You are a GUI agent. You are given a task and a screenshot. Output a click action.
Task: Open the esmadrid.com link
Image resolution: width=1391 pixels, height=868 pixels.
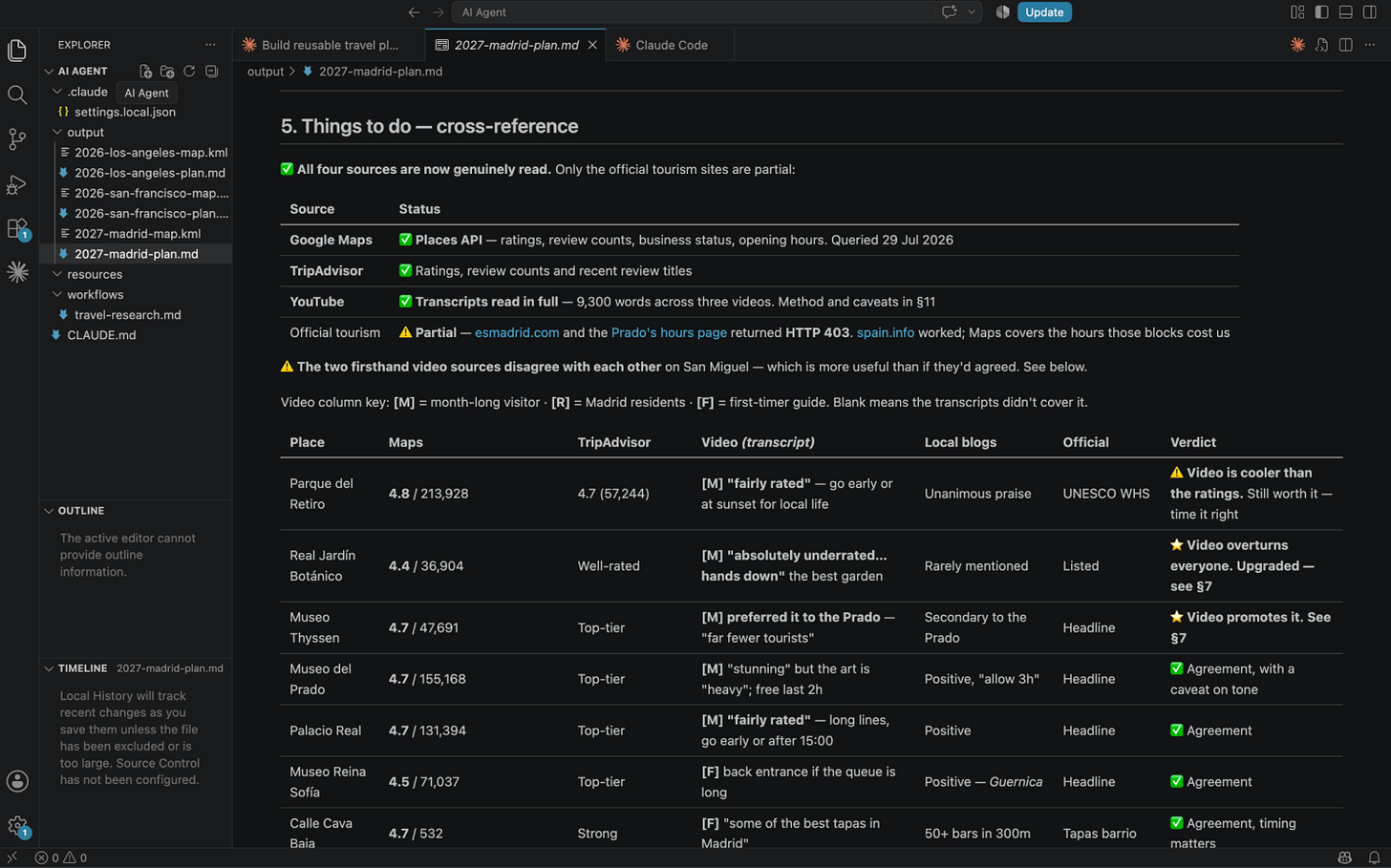517,332
